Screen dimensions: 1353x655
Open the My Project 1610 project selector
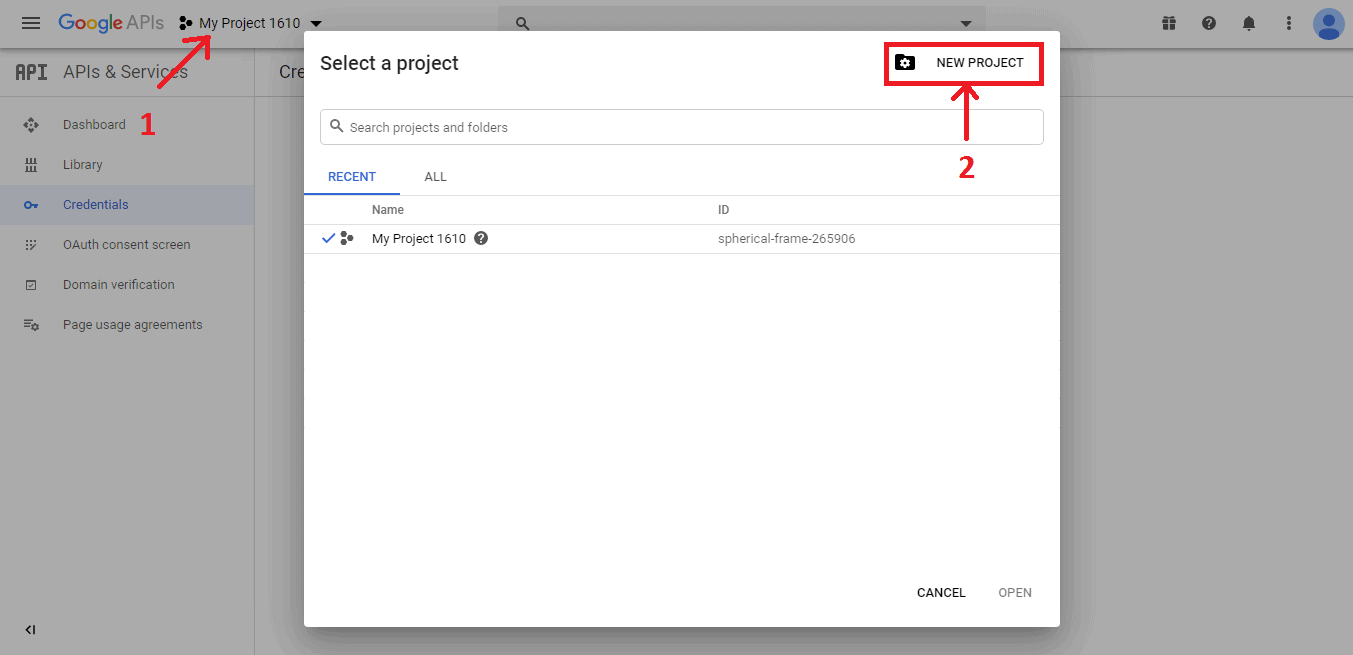tap(250, 23)
